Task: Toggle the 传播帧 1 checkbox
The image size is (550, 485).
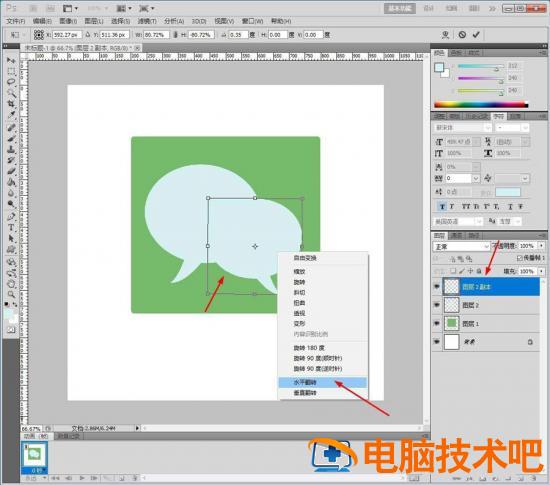Action: (x=519, y=258)
